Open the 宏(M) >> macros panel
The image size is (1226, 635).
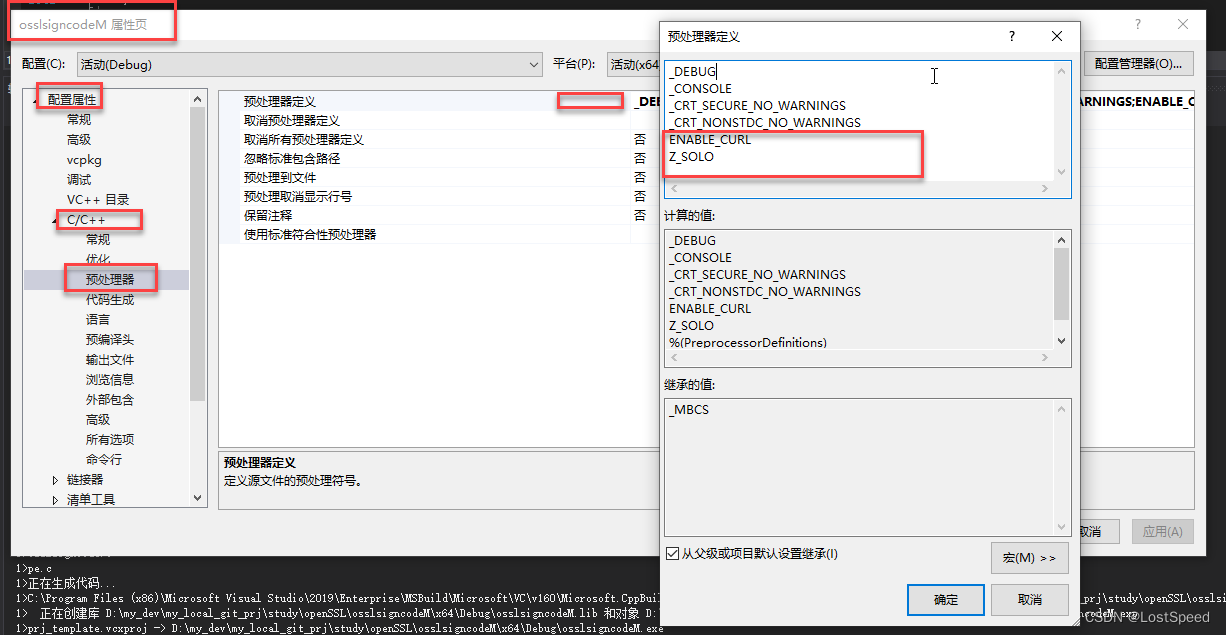1030,557
